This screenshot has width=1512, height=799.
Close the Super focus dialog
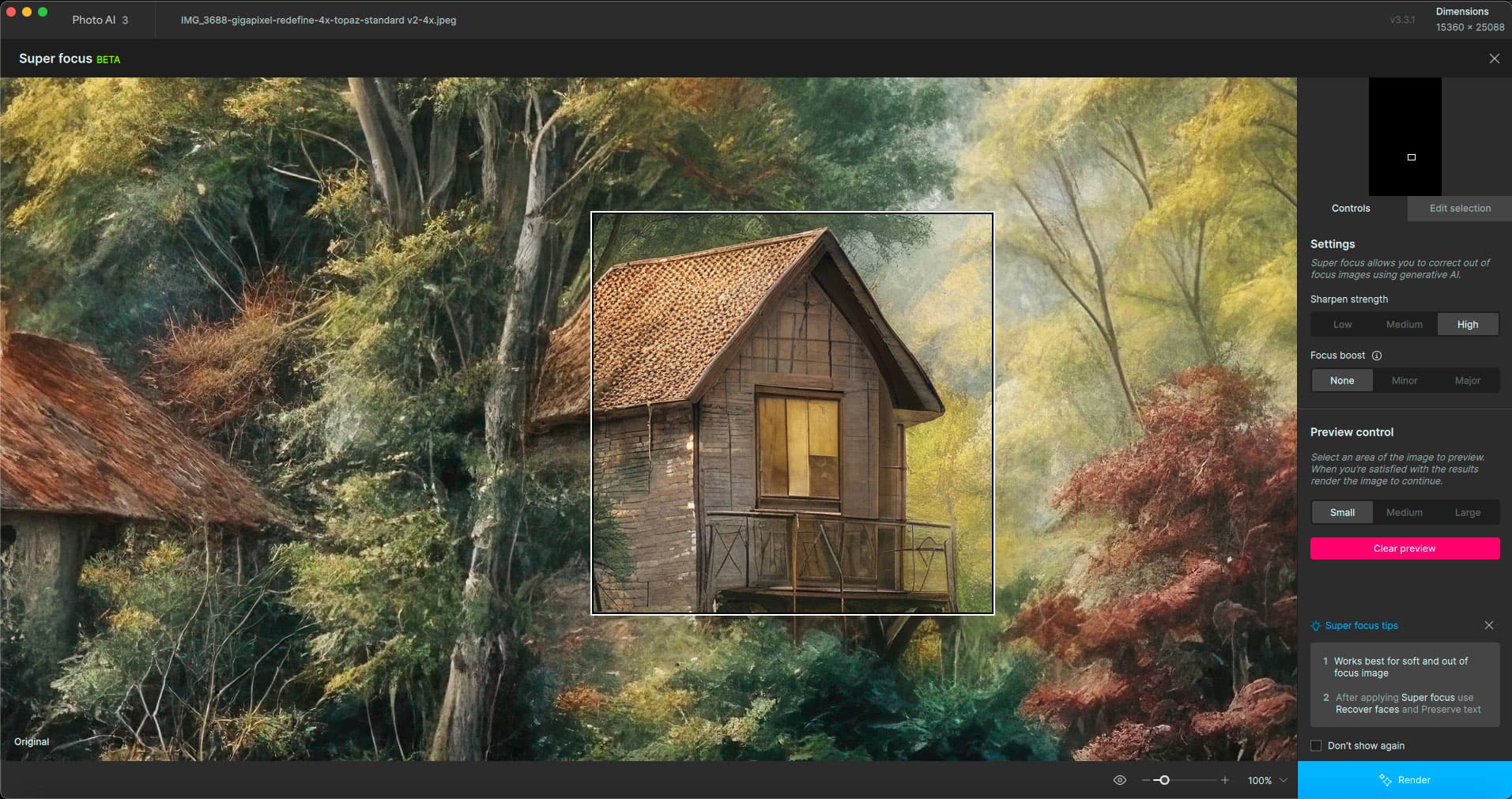coord(1494,58)
